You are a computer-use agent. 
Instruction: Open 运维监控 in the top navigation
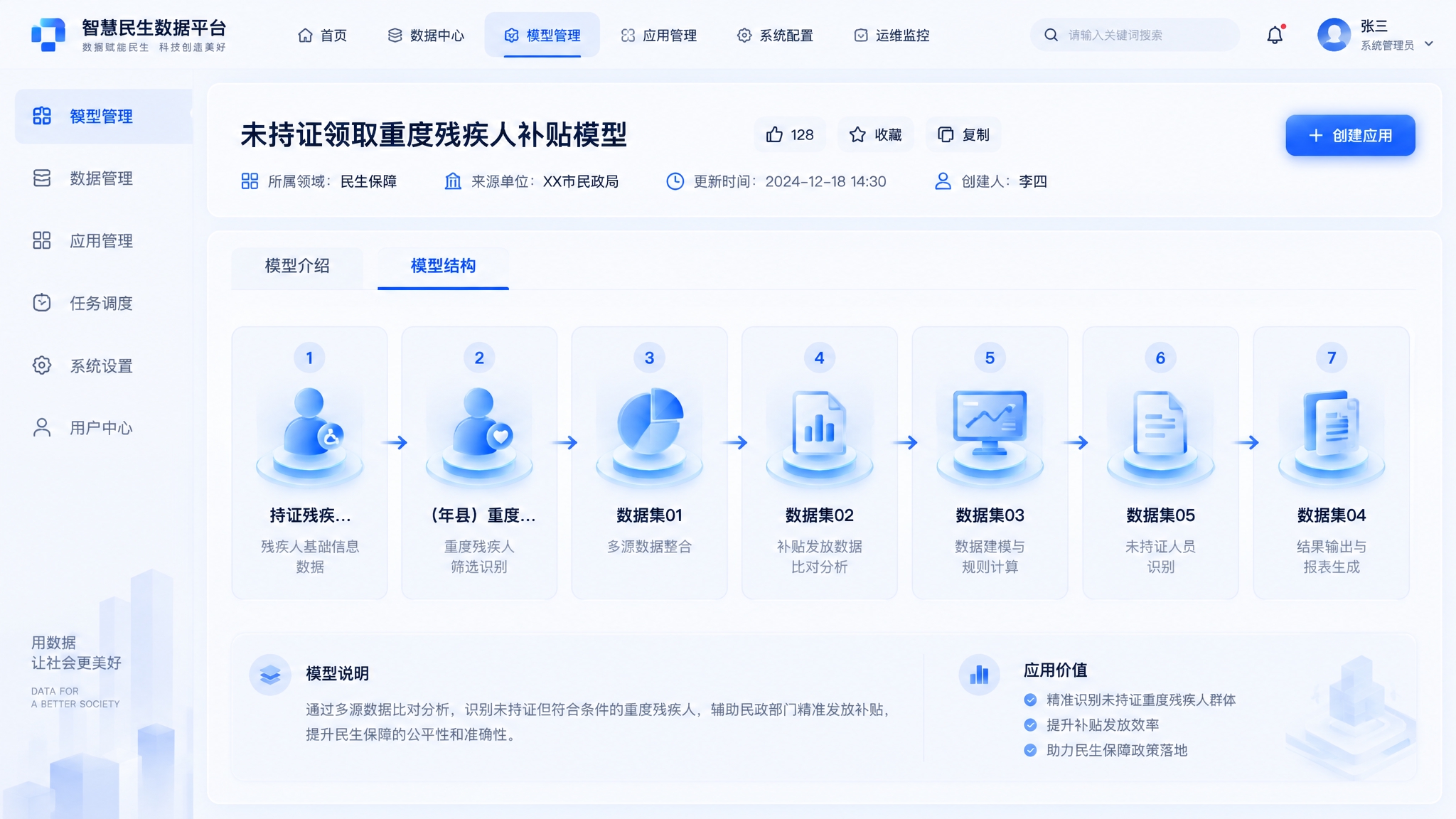[892, 35]
